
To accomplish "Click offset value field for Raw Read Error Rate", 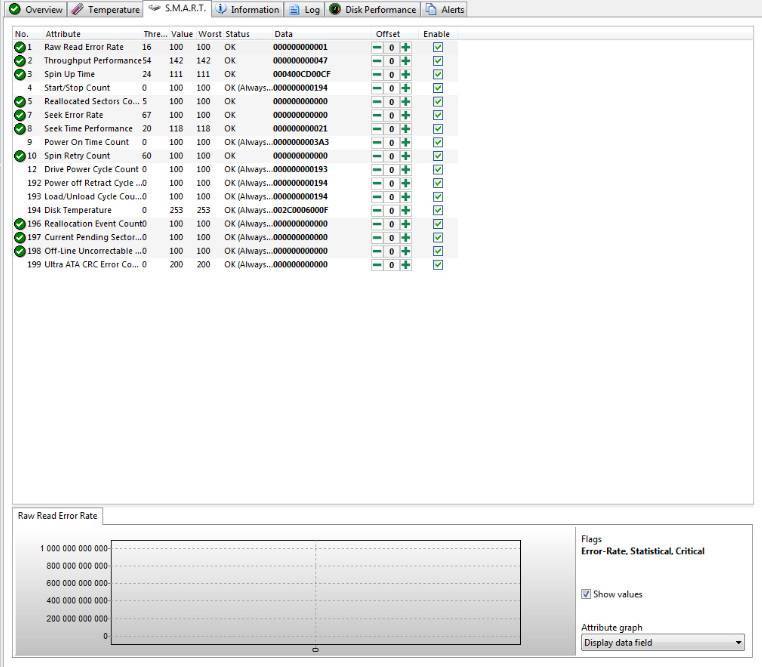I will pos(391,48).
